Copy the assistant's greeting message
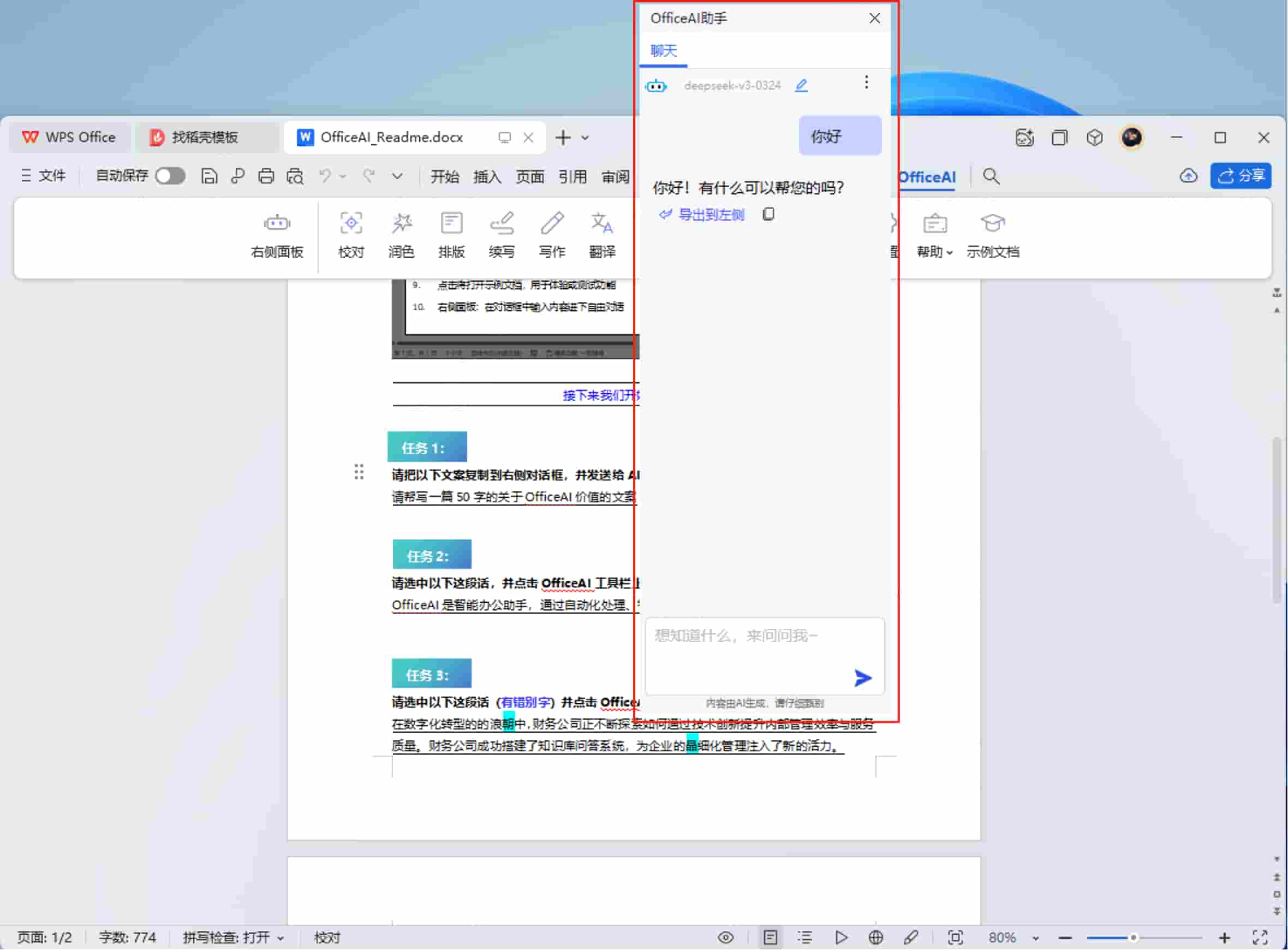This screenshot has width=1288, height=950. click(x=768, y=214)
